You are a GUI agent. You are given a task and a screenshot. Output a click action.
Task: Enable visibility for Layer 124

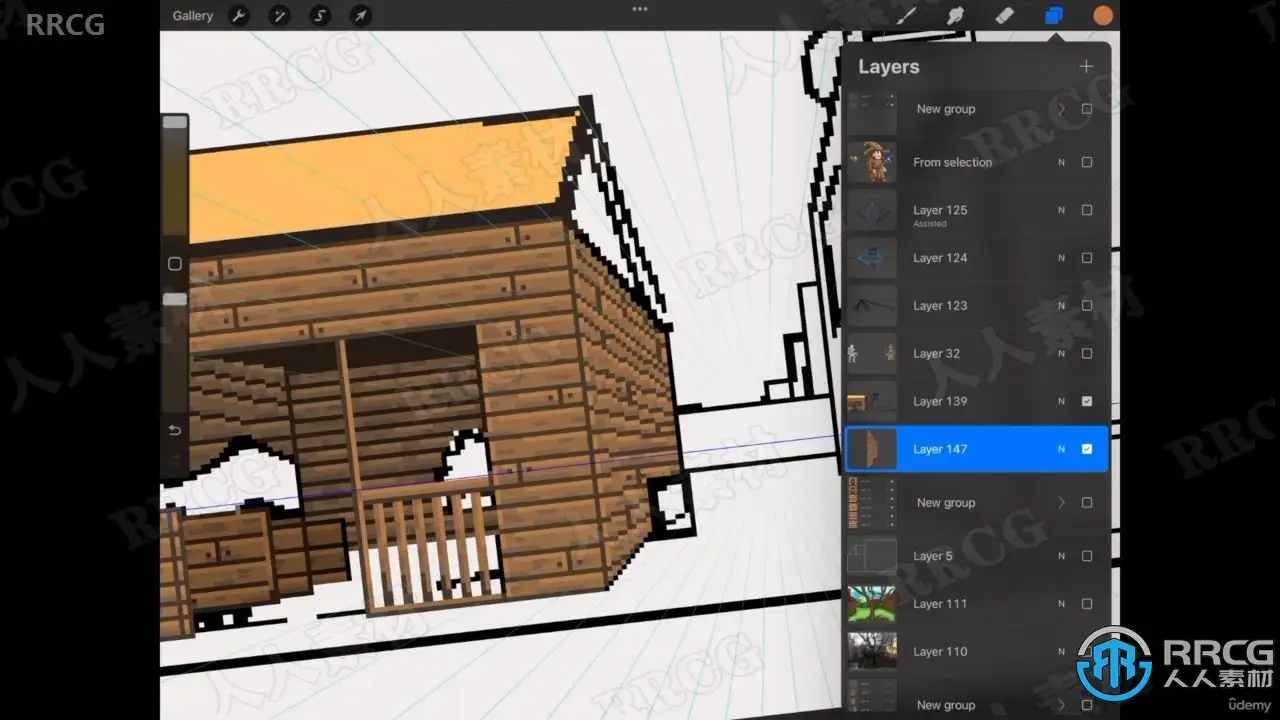tap(1087, 258)
